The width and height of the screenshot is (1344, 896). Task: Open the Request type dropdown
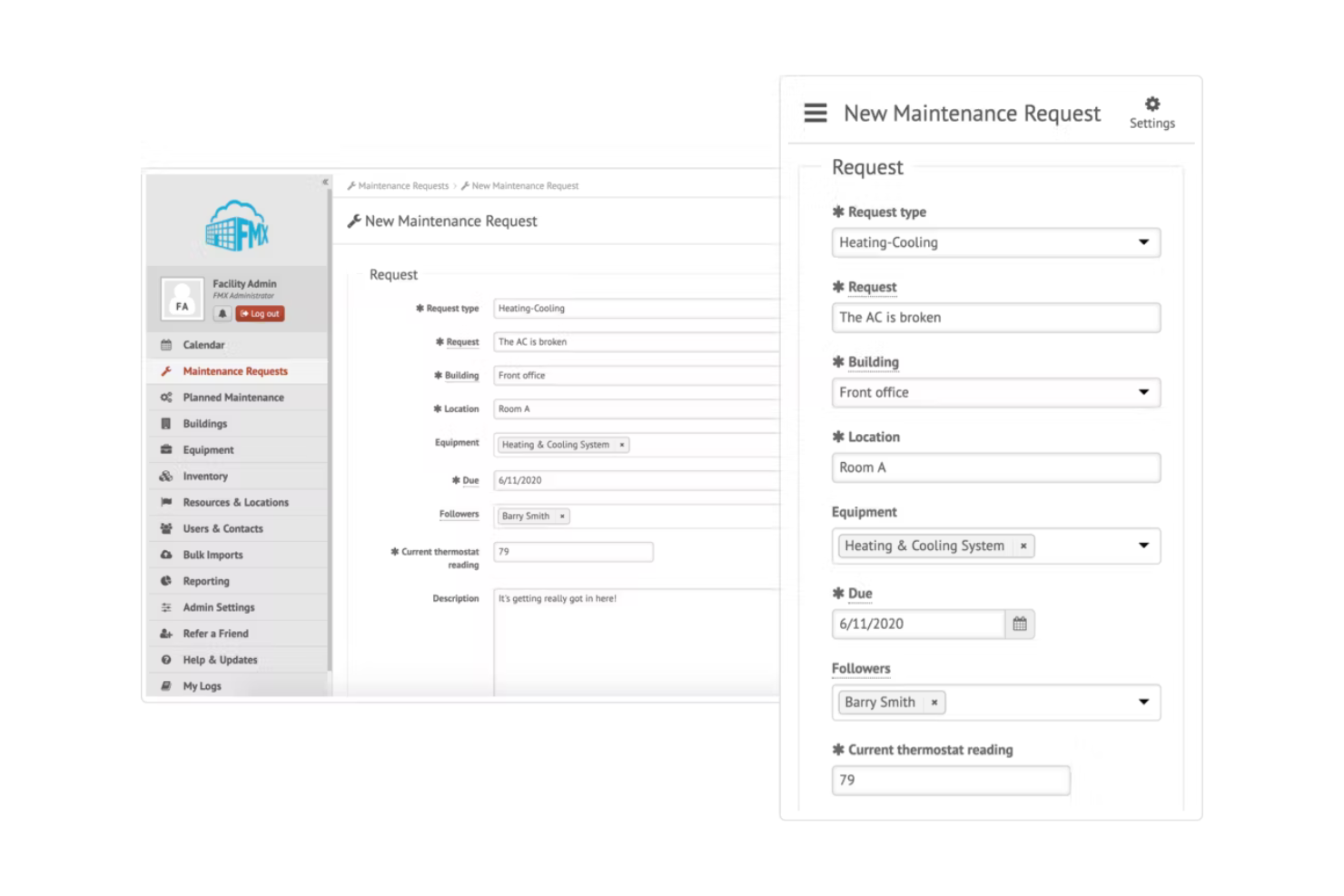coord(1143,242)
